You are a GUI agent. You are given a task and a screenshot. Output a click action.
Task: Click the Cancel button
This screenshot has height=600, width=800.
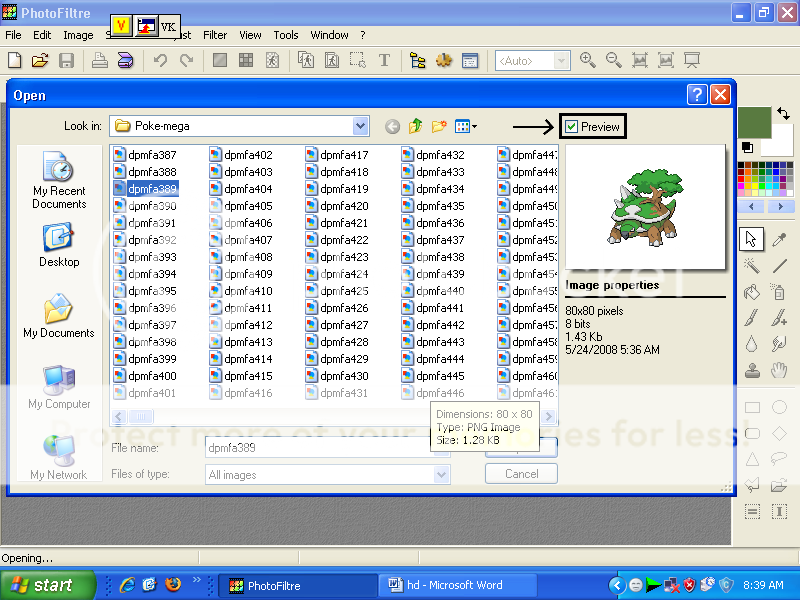click(521, 474)
